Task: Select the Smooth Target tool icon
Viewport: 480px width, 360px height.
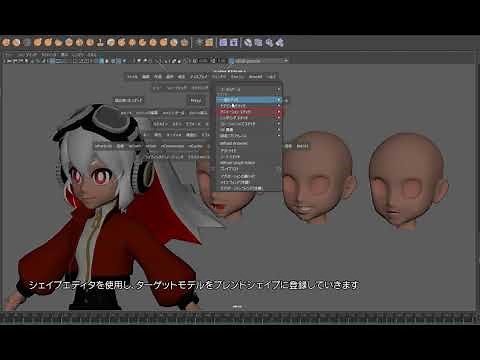Action: (248, 43)
